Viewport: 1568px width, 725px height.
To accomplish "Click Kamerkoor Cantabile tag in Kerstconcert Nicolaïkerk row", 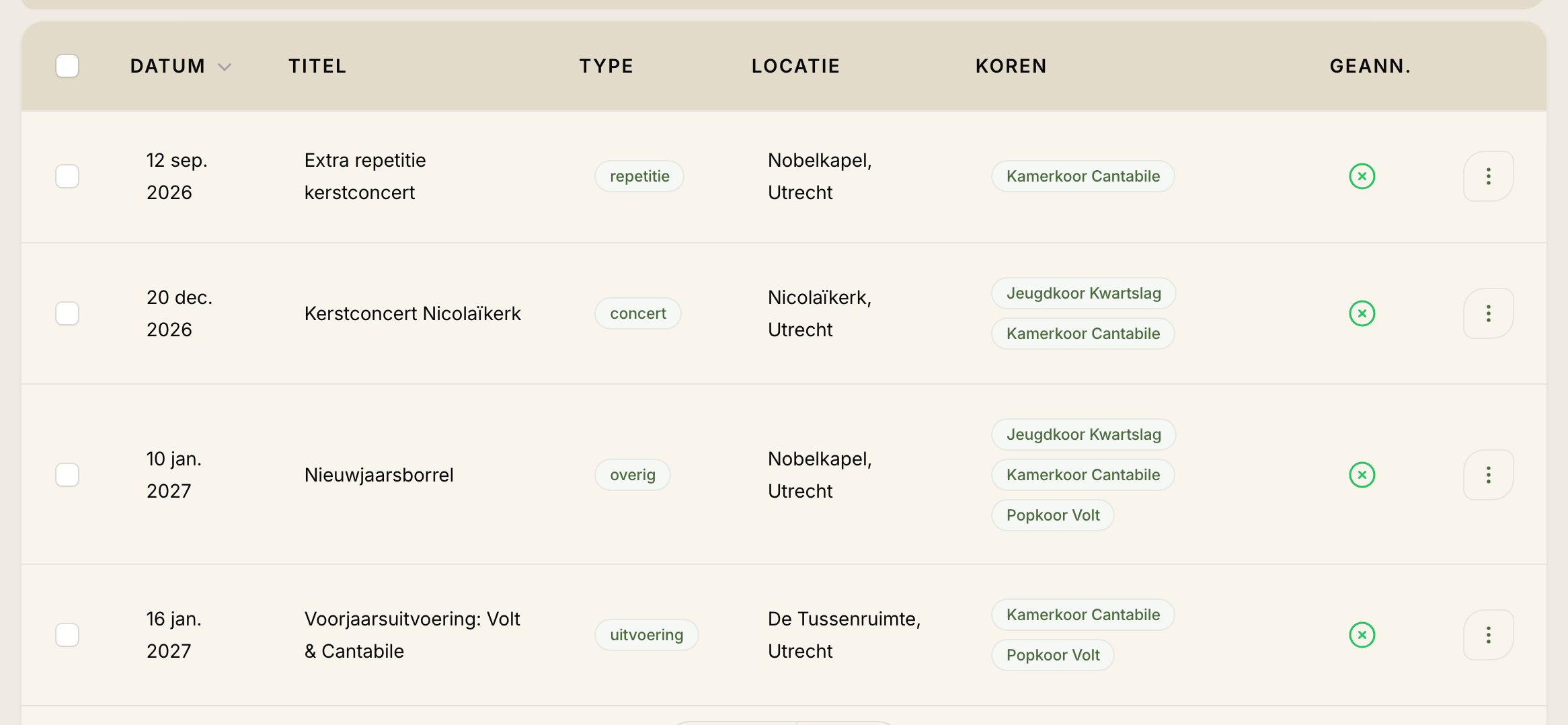I will pos(1083,334).
